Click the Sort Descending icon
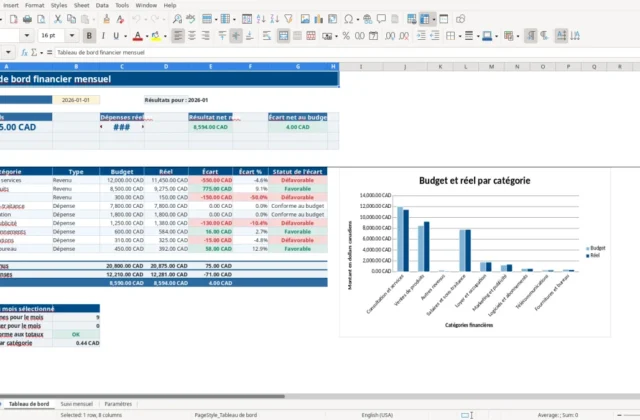Image resolution: width=640 pixels, height=420 pixels. [x=275, y=19]
